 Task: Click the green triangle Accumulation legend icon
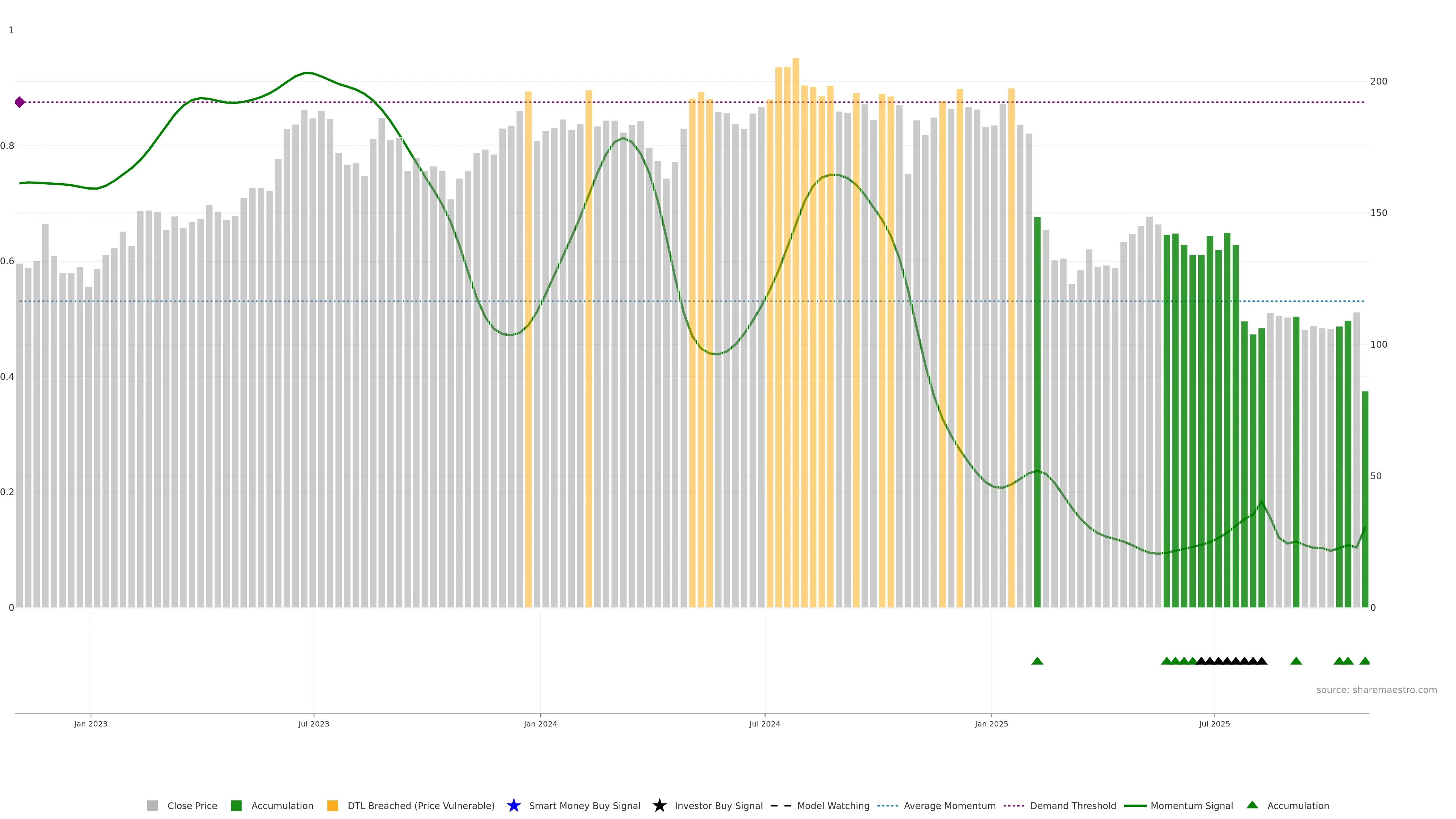(x=1252, y=805)
